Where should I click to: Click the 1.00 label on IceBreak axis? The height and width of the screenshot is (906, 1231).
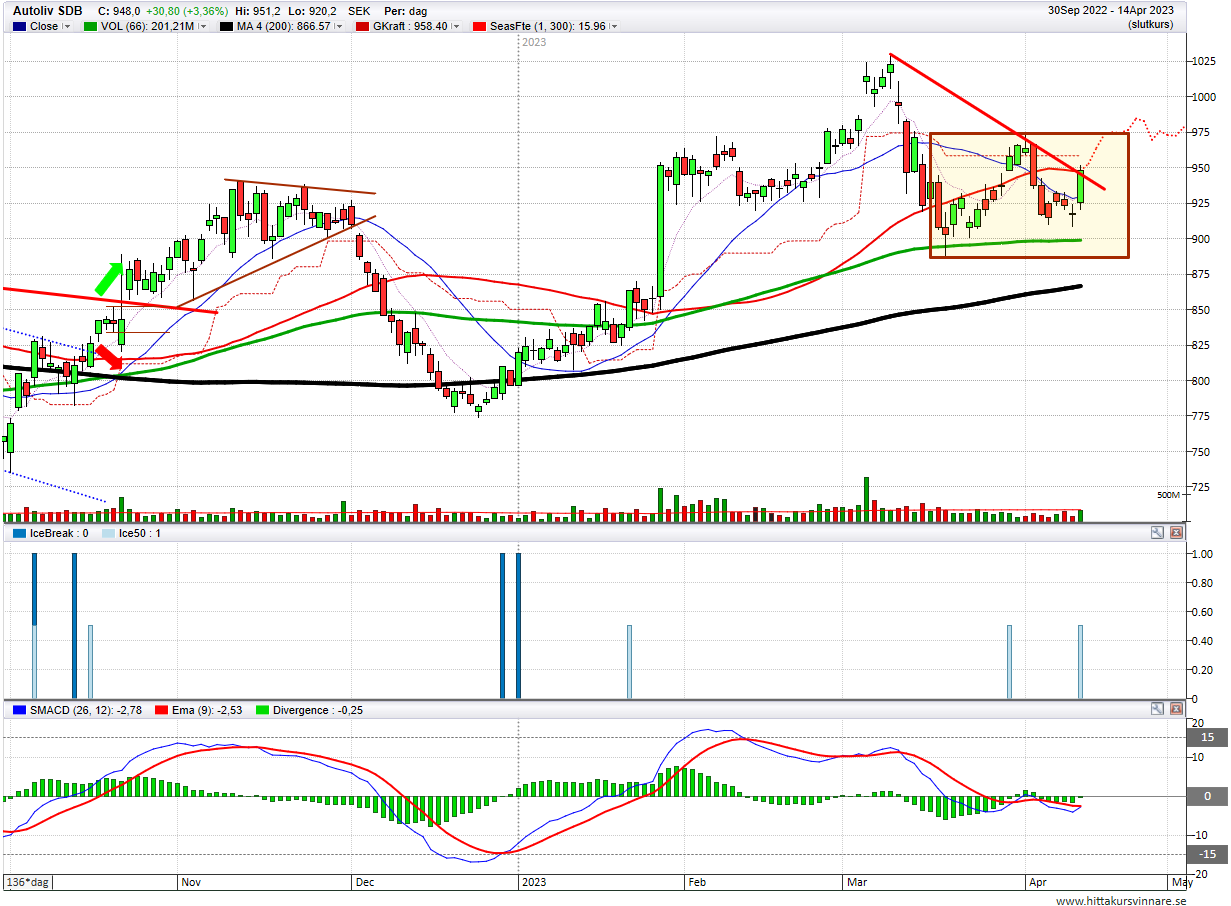coord(1201,554)
